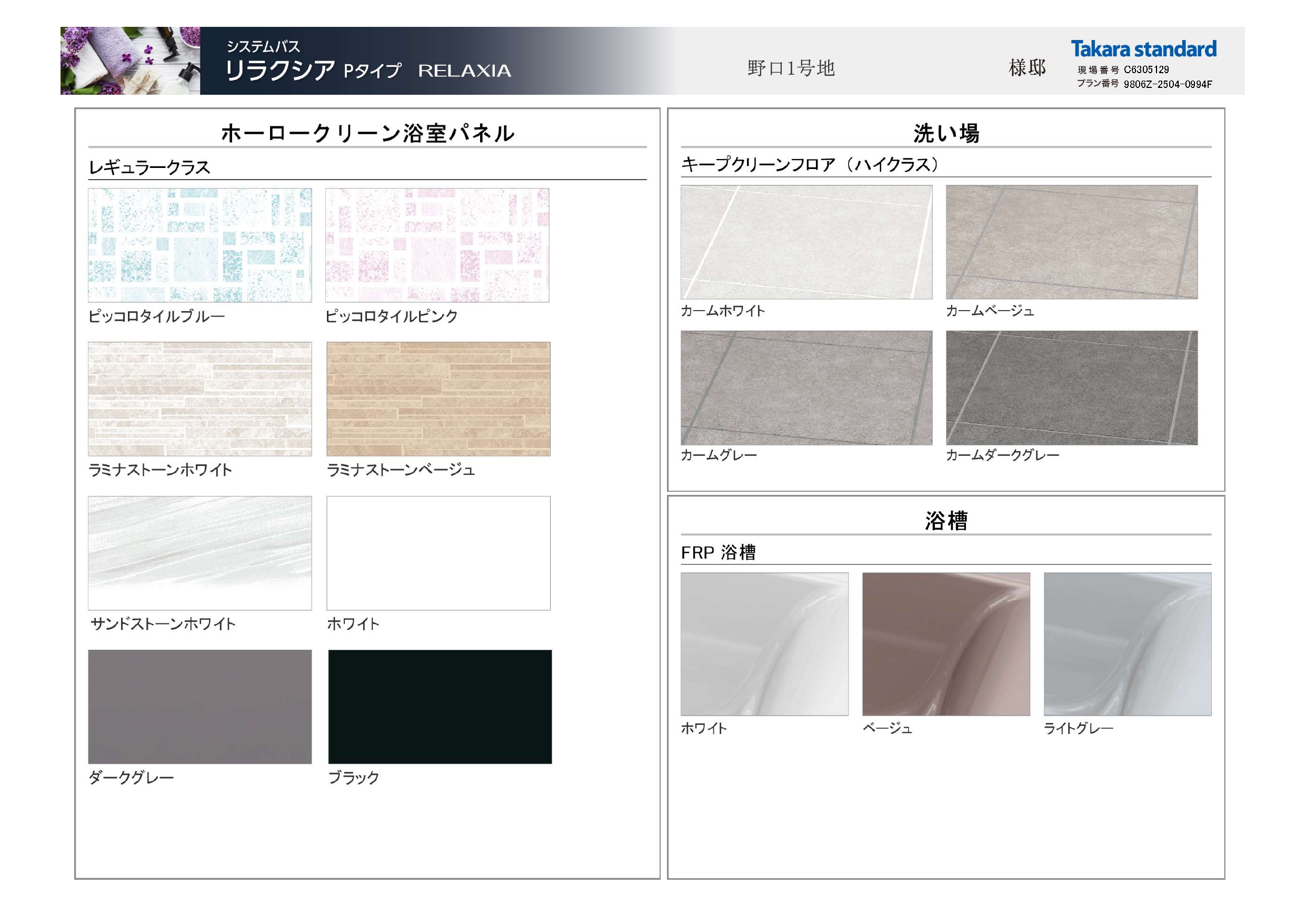Select the Piccolo Tile Pink panel swatch
1306x924 pixels.
pyautogui.click(x=437, y=245)
